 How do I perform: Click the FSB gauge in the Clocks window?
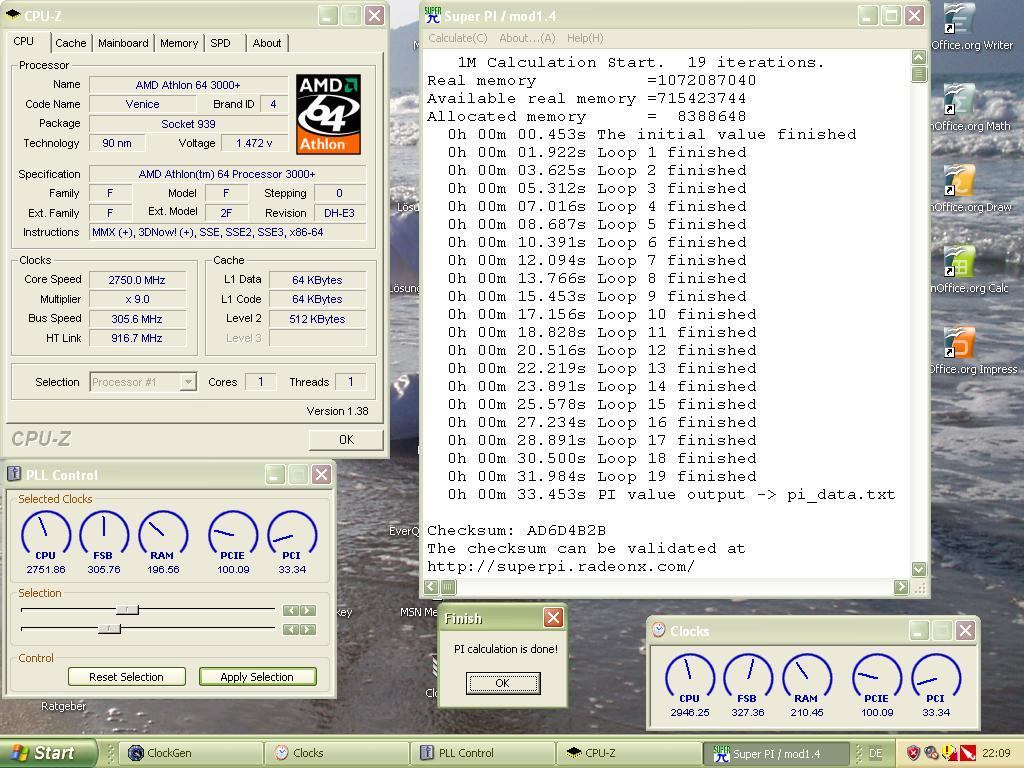click(748, 685)
